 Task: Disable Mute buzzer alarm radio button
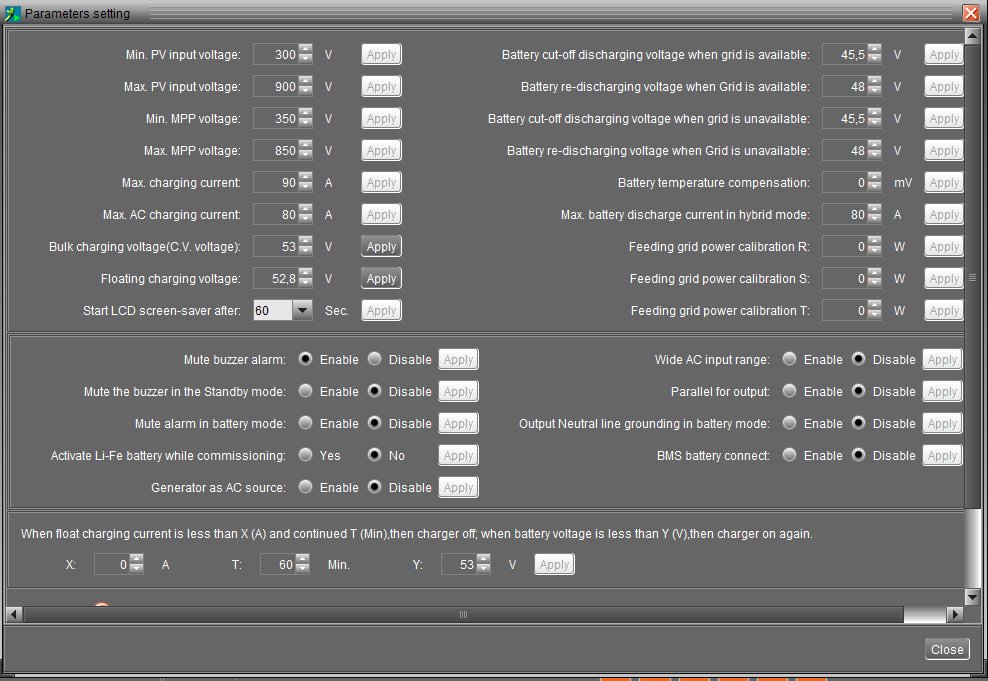[x=374, y=359]
